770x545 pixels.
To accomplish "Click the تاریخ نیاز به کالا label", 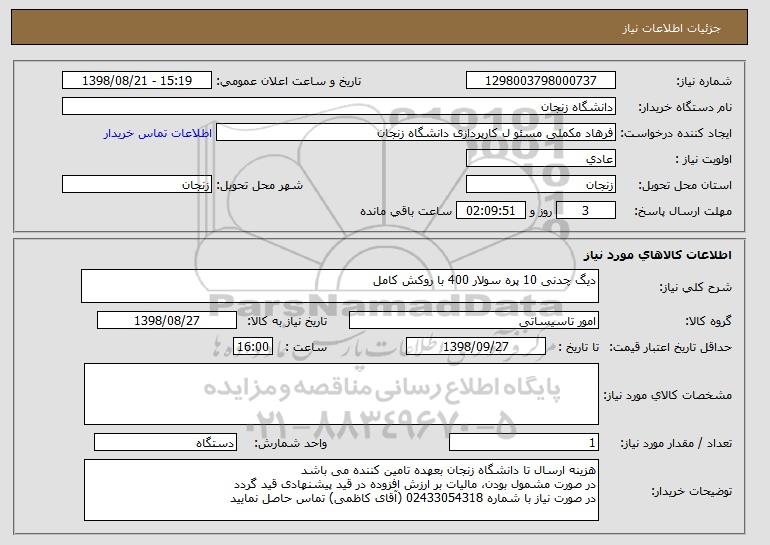I will [287, 321].
